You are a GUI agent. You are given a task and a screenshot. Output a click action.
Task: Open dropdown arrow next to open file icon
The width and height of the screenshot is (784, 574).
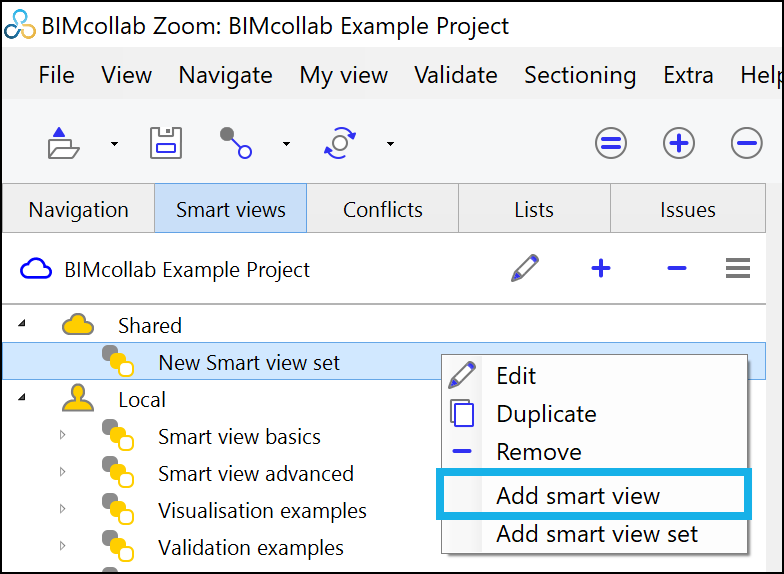pyautogui.click(x=114, y=144)
